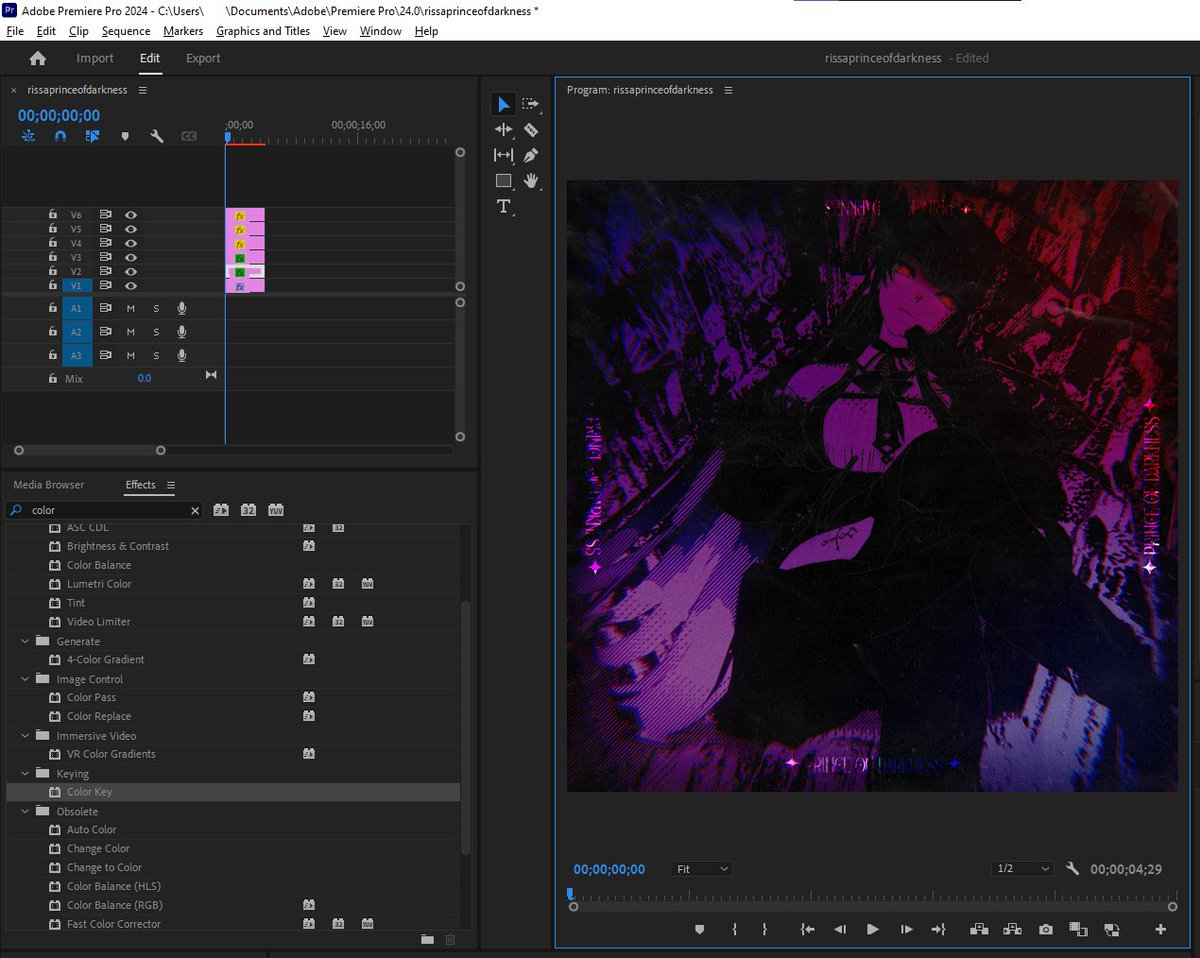Image resolution: width=1200 pixels, height=958 pixels.
Task: Open playback resolution 1/2 dropdown
Action: click(1022, 869)
